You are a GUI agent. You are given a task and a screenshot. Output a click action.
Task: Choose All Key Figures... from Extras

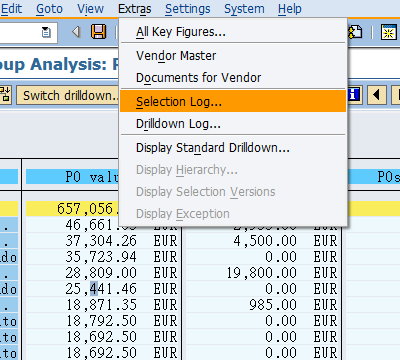[x=233, y=32]
